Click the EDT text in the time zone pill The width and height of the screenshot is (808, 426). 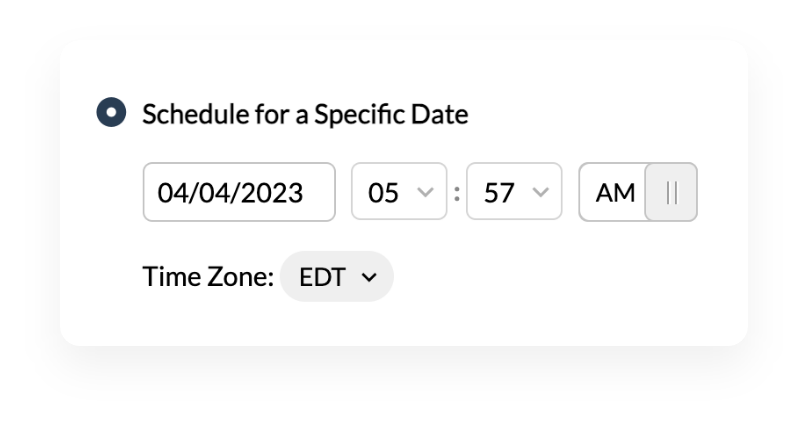pos(323,278)
